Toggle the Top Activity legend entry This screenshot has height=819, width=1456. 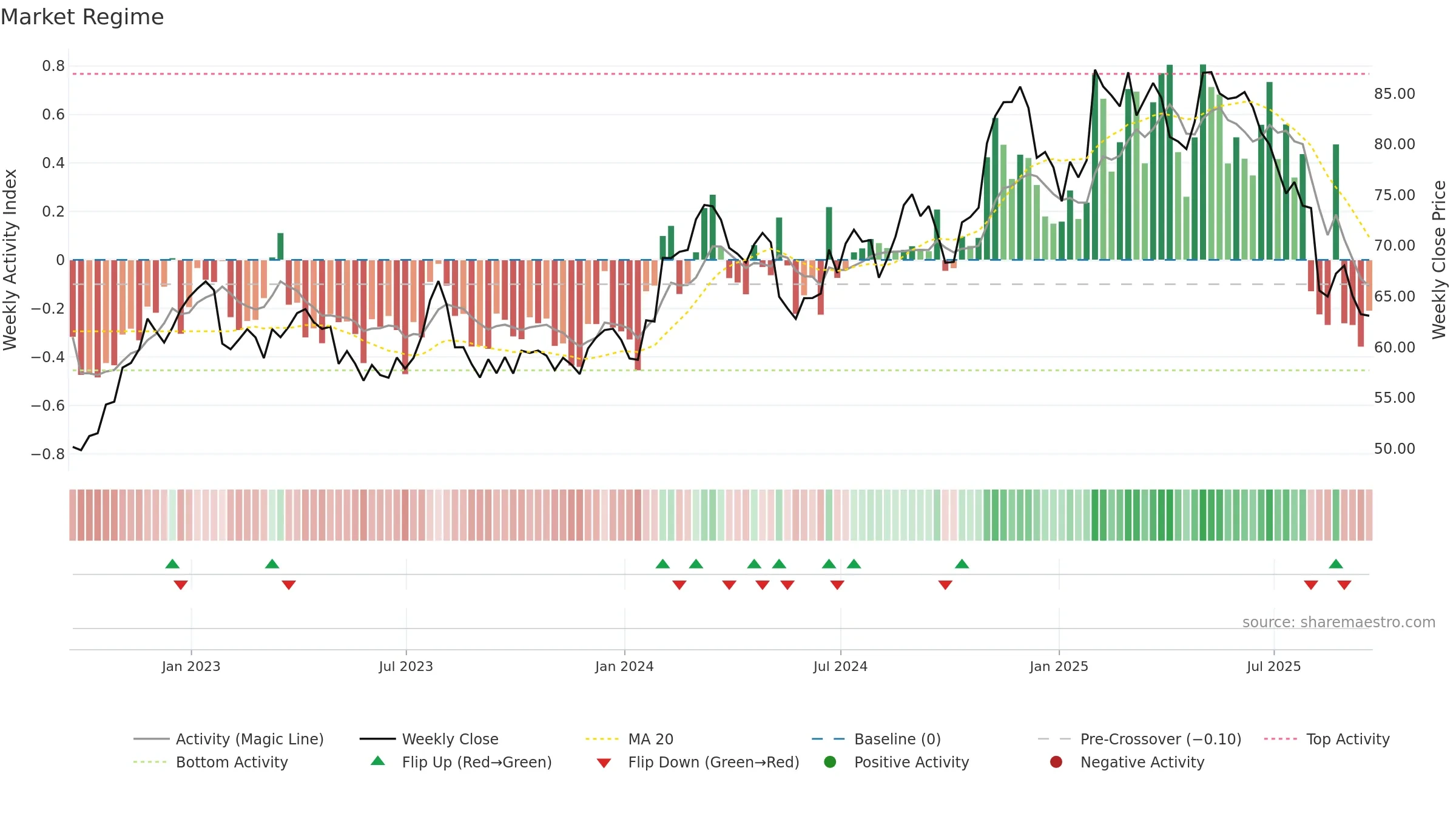tap(1327, 739)
